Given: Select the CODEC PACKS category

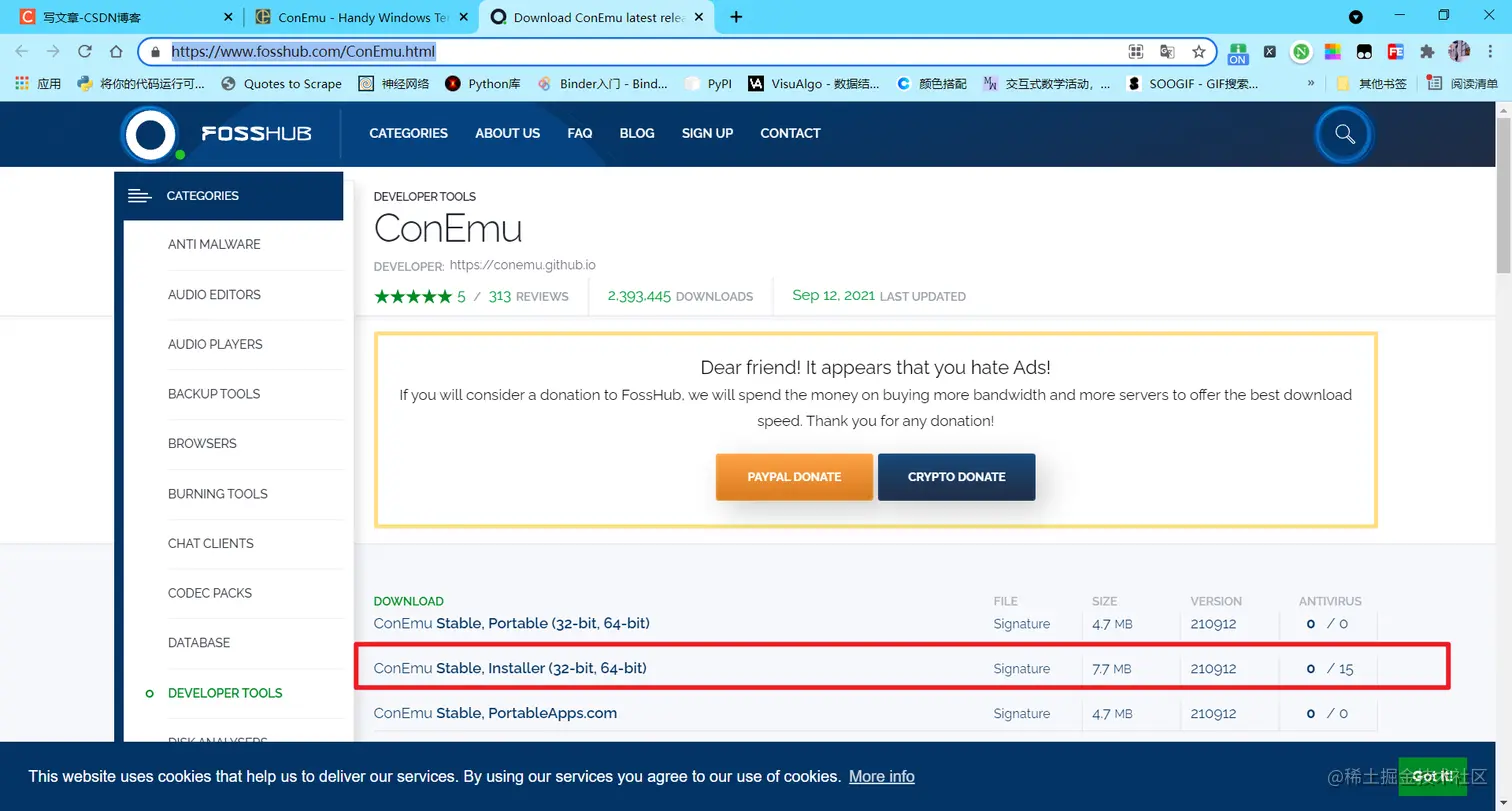Looking at the screenshot, I should coord(210,593).
